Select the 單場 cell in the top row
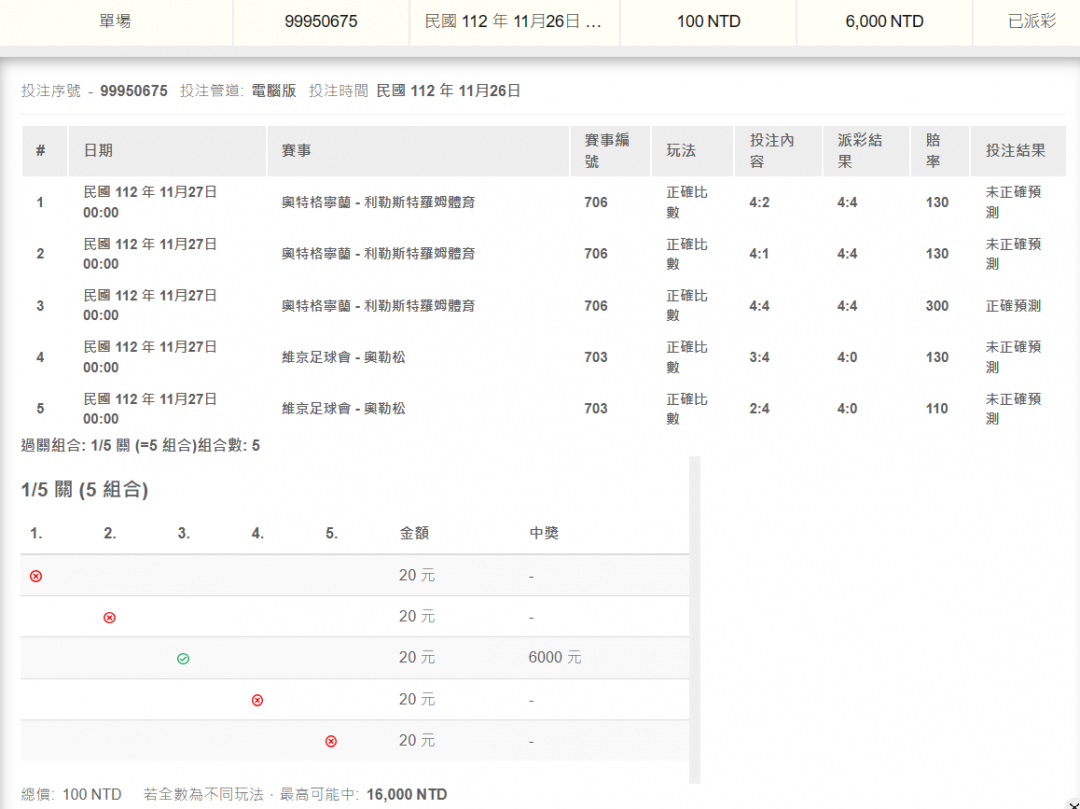 (x=115, y=21)
